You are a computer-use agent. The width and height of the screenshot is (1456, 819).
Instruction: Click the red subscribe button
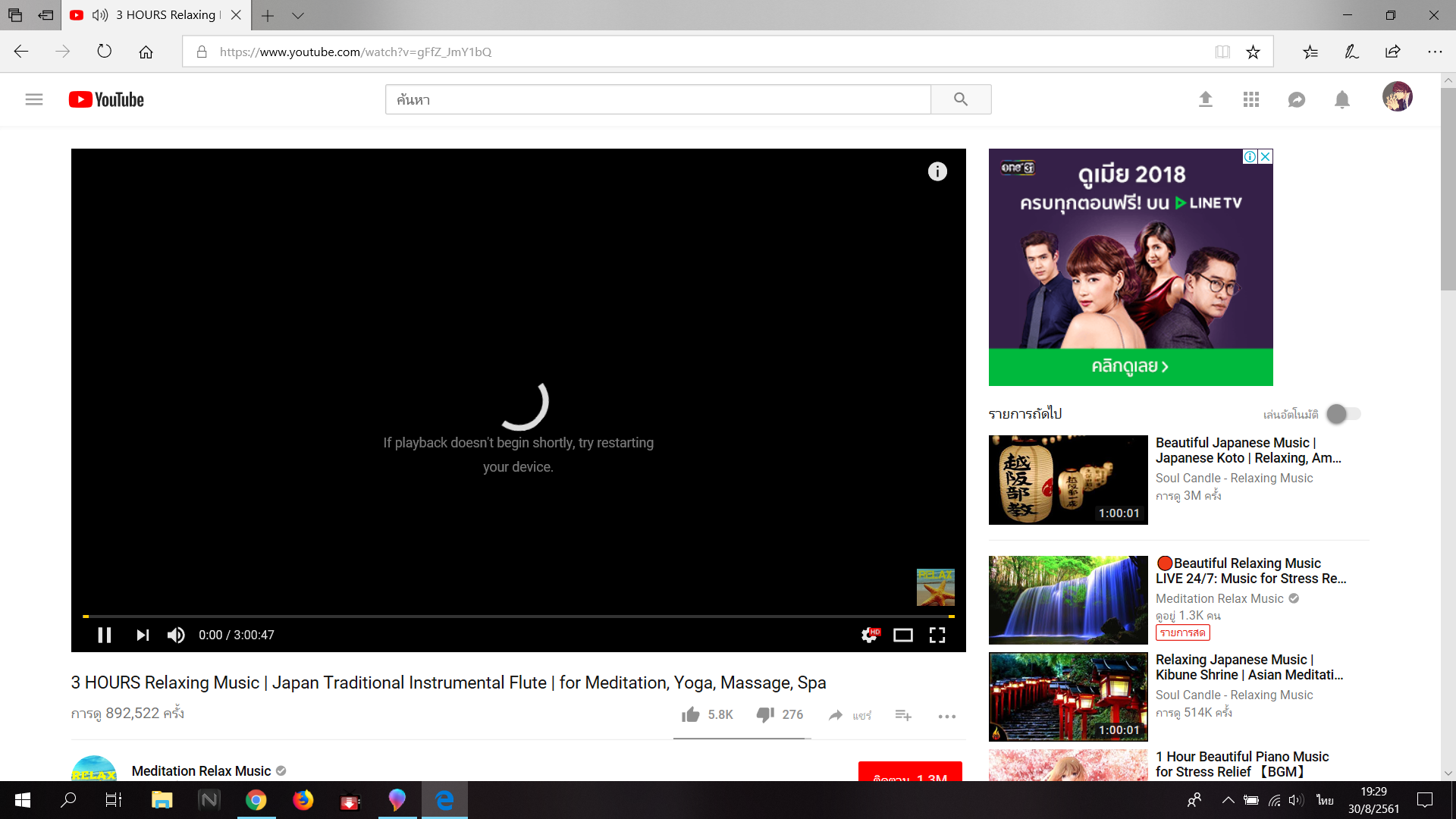909,773
